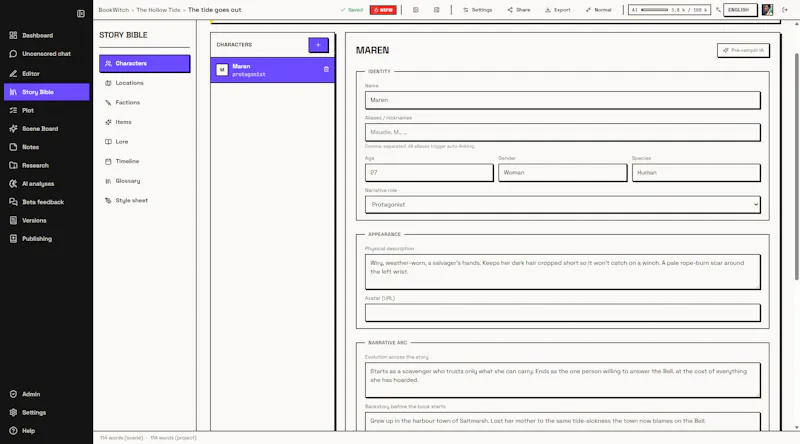
Task: Click the Backstory text area
Action: (x=562, y=422)
